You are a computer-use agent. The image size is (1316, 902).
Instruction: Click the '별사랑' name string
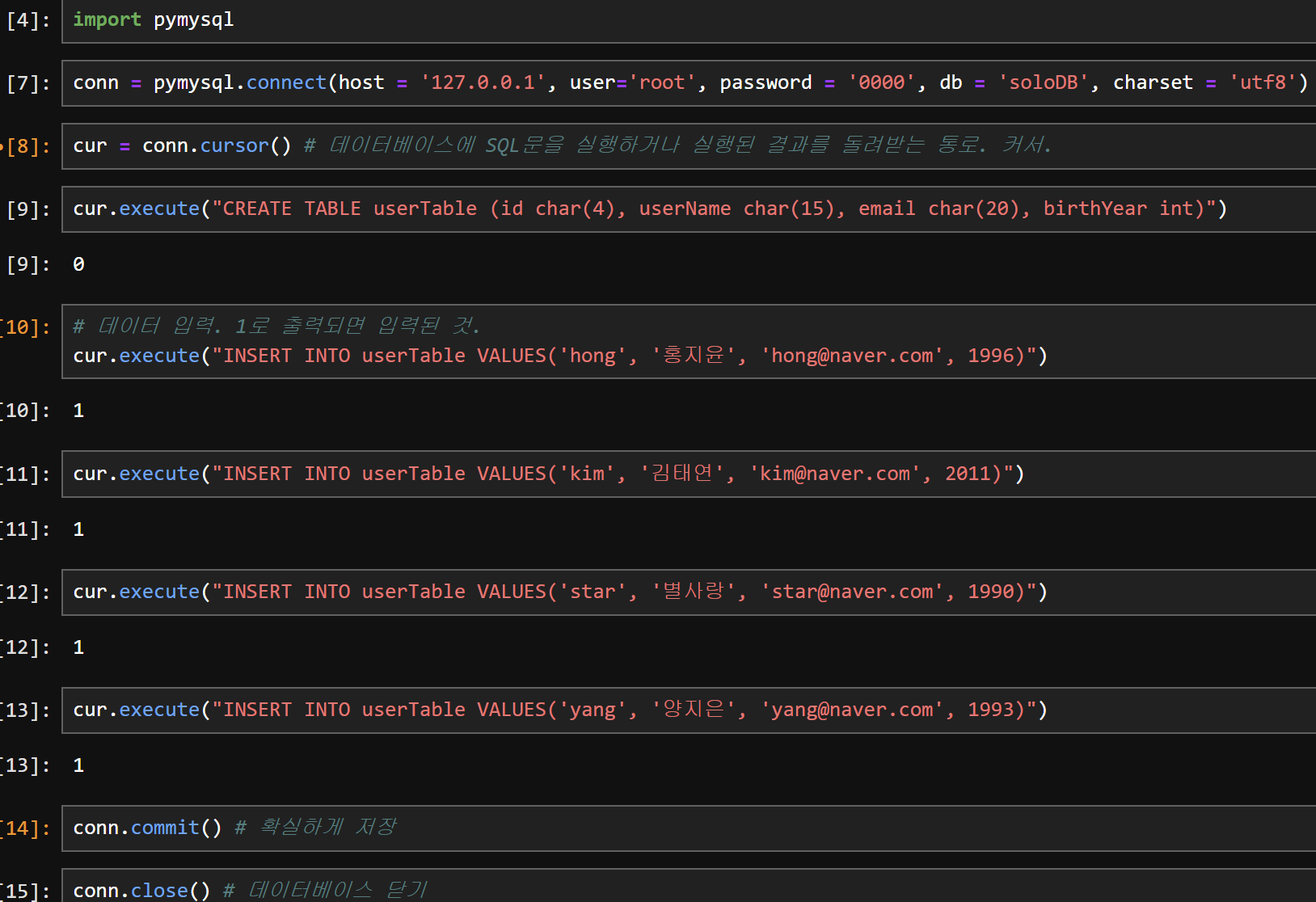click(x=694, y=591)
